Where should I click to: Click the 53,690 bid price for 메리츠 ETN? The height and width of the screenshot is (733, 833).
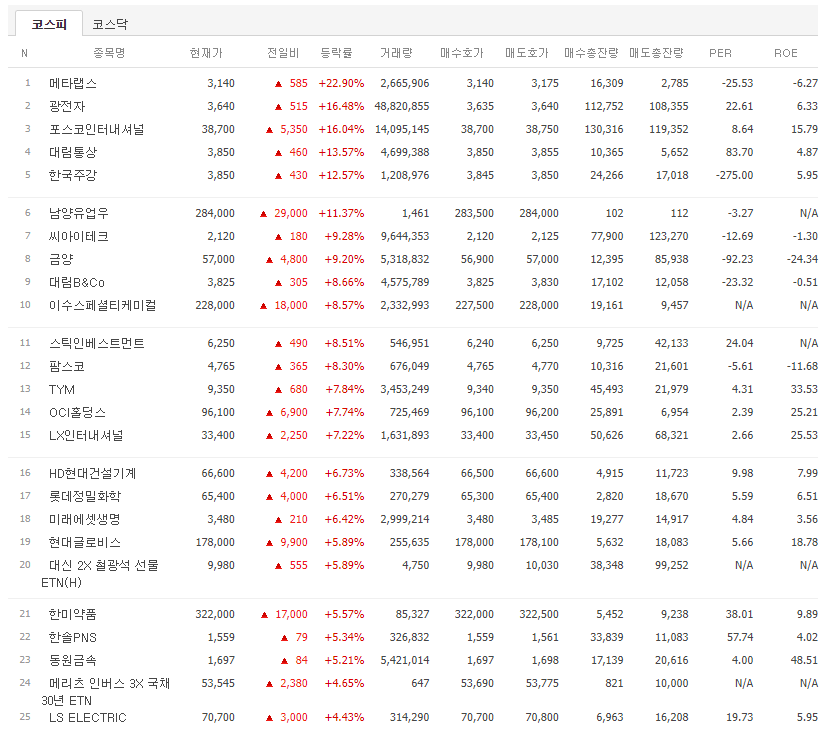click(478, 683)
